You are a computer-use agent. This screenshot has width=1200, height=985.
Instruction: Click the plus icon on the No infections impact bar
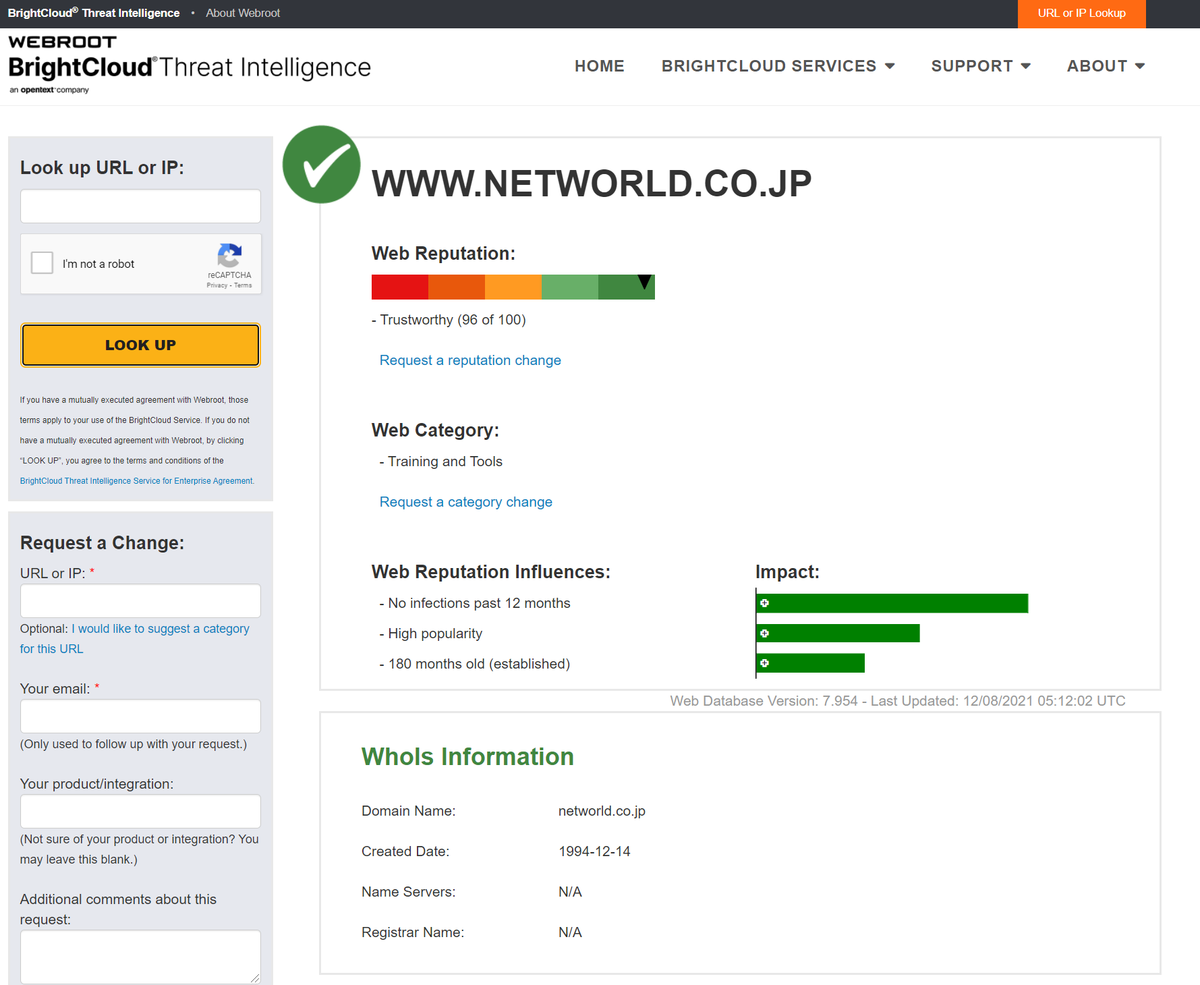764,603
